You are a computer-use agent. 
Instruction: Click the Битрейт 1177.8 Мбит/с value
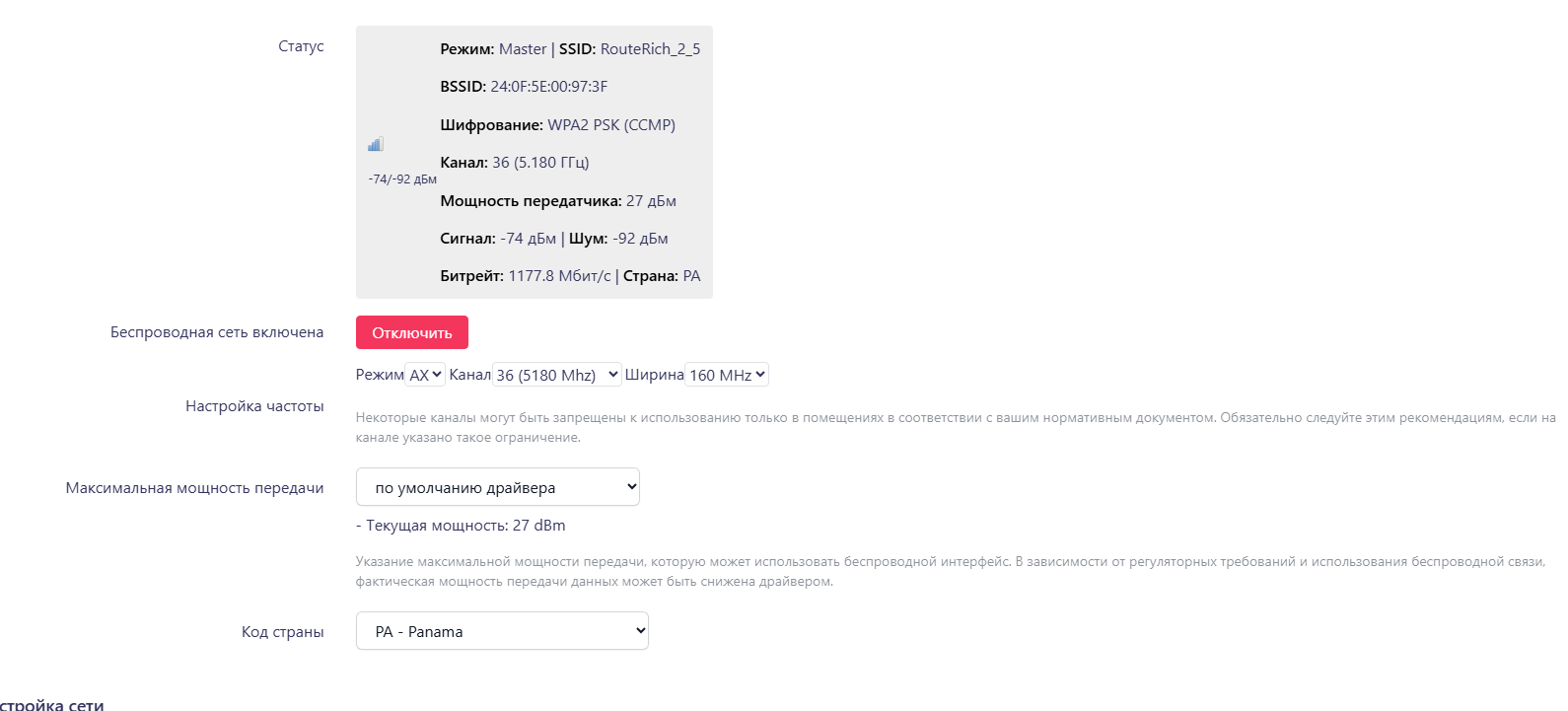[x=559, y=276]
